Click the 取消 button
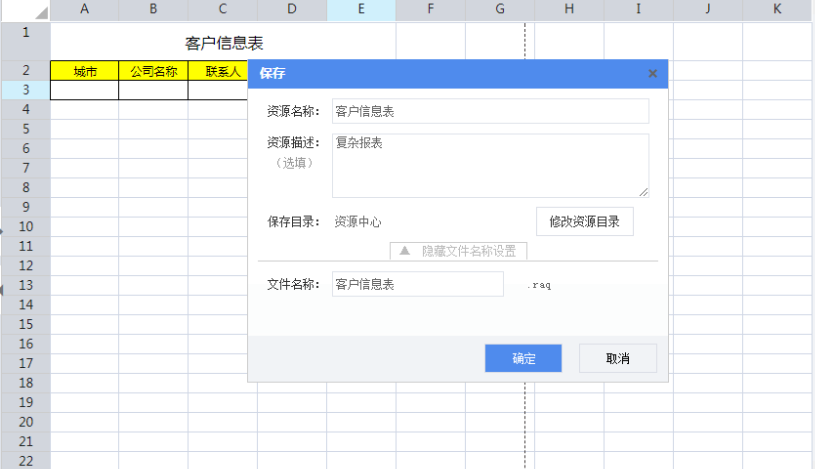 point(618,358)
